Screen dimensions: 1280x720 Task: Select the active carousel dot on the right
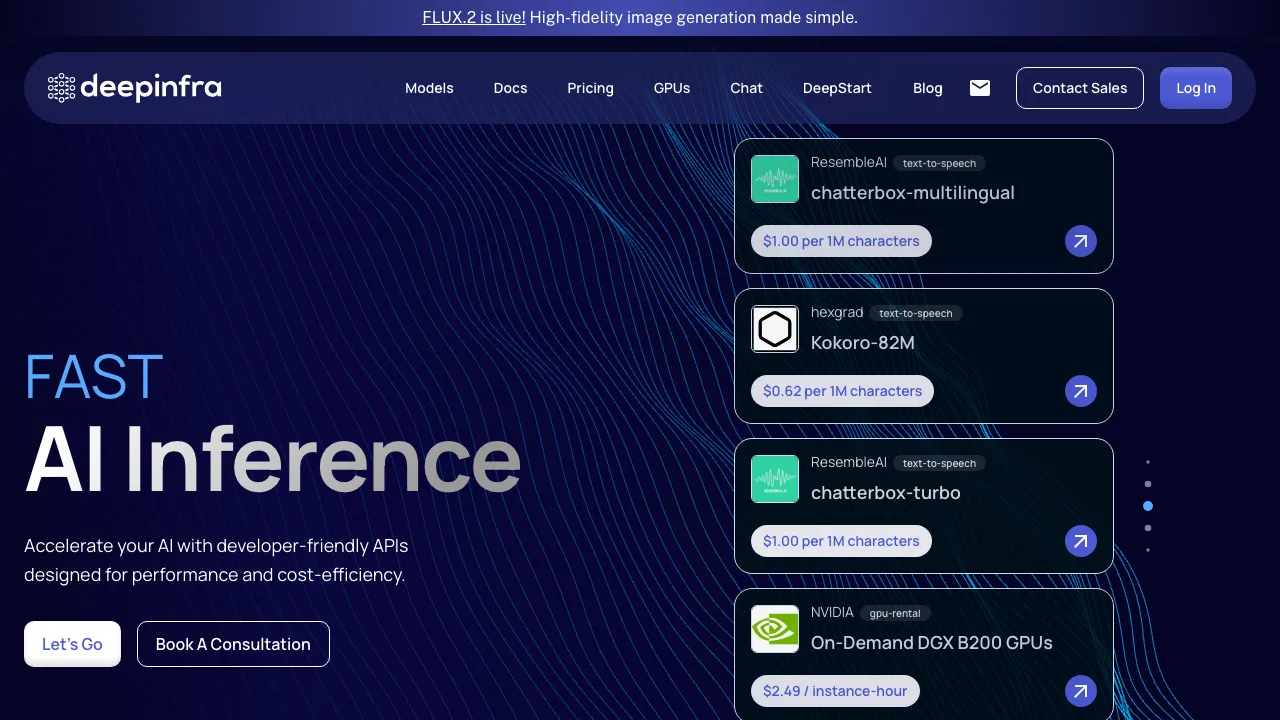pyautogui.click(x=1148, y=506)
